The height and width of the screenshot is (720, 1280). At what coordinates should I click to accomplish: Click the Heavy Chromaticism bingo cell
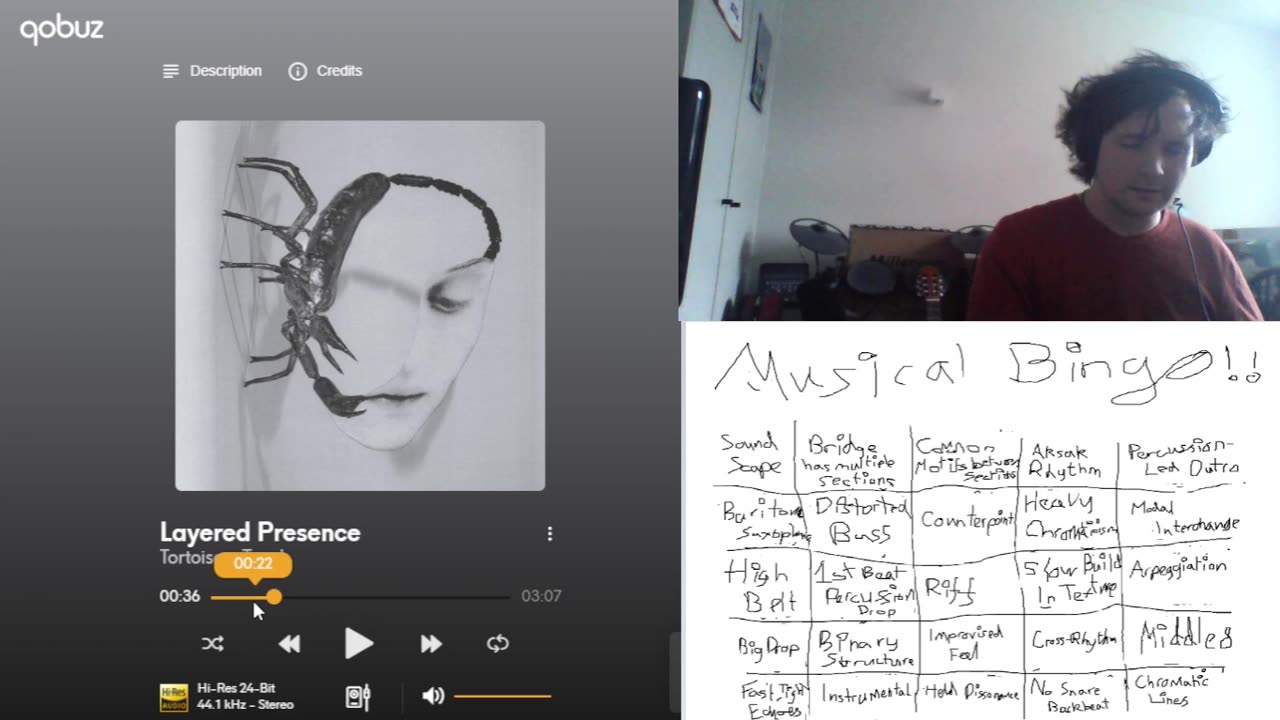(x=1070, y=517)
